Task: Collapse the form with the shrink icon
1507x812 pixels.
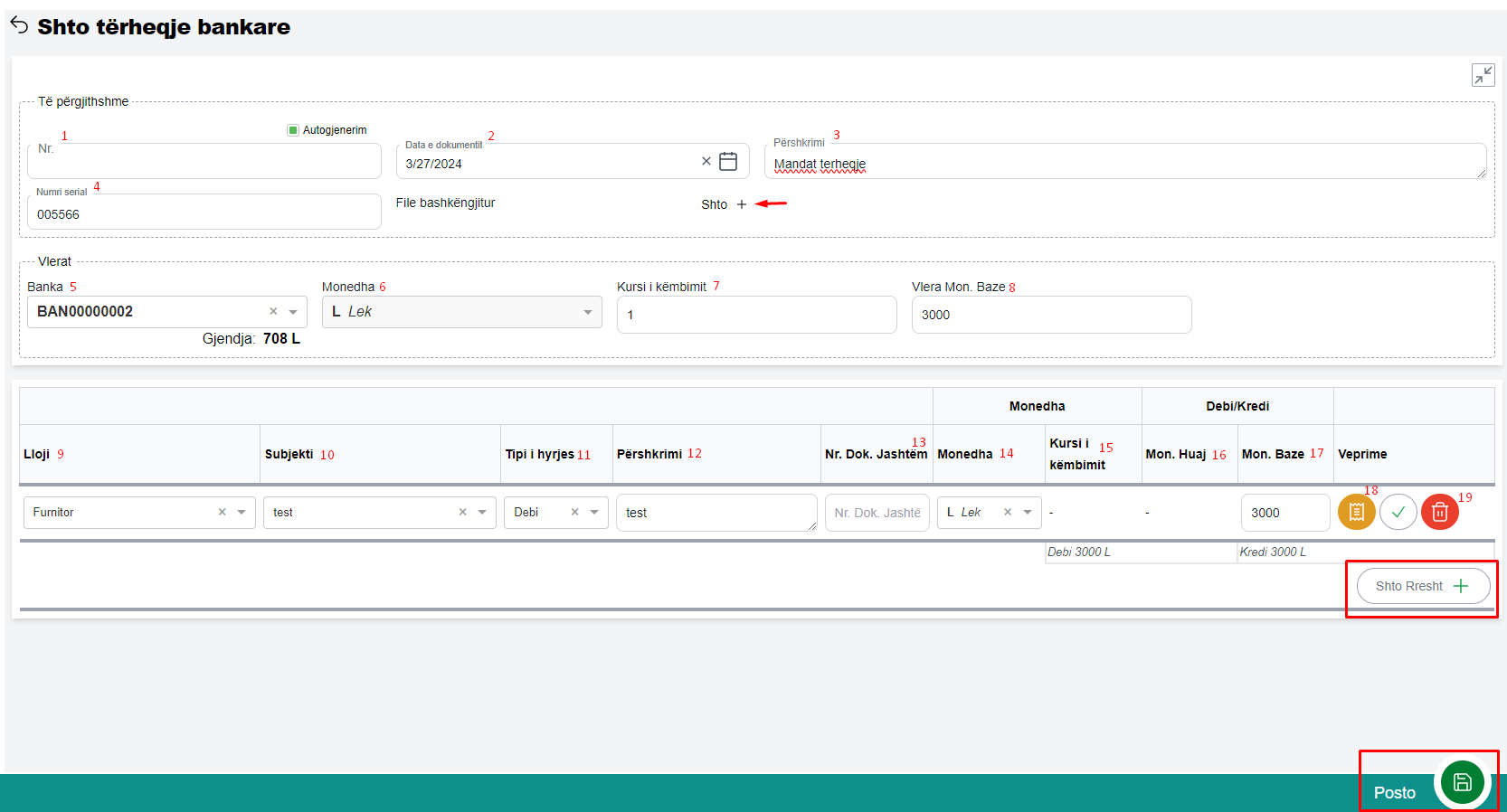Action: [1483, 75]
